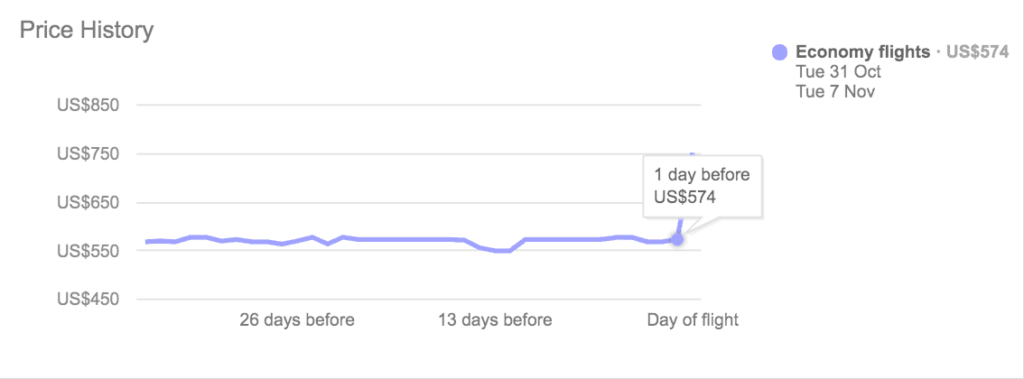Click the Day of flight axis label
Screen dimensions: 1024x379
pos(693,320)
